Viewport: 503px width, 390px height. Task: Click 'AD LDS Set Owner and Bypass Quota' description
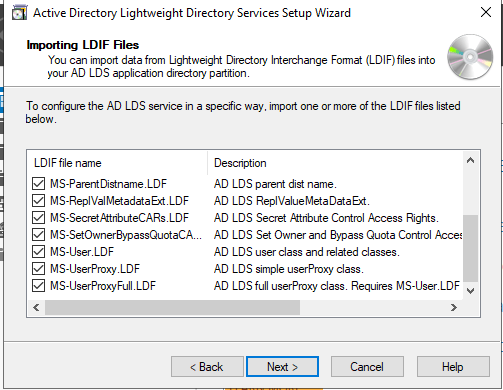(338, 235)
